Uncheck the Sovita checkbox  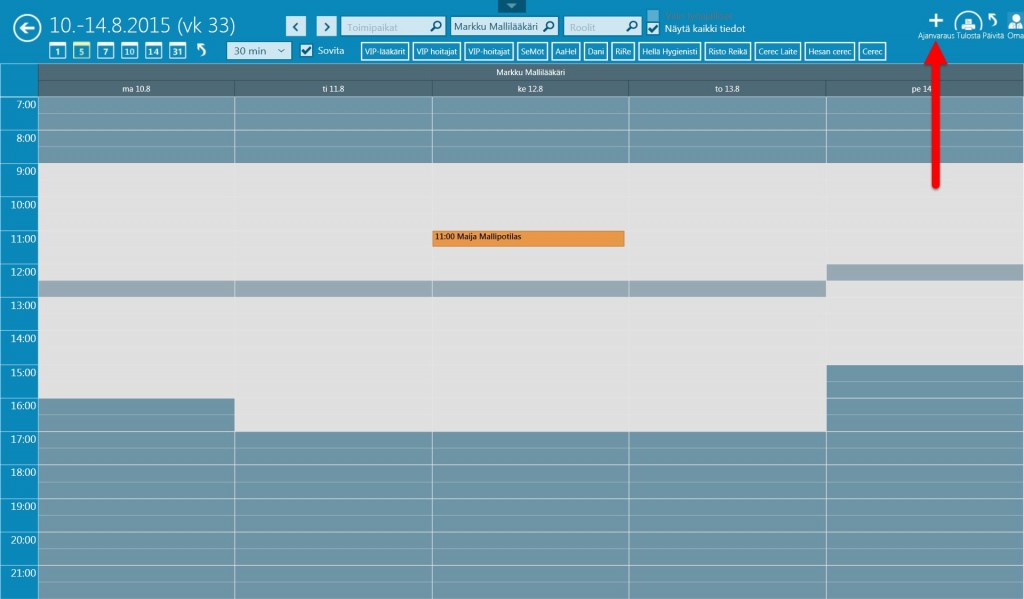pyautogui.click(x=307, y=50)
